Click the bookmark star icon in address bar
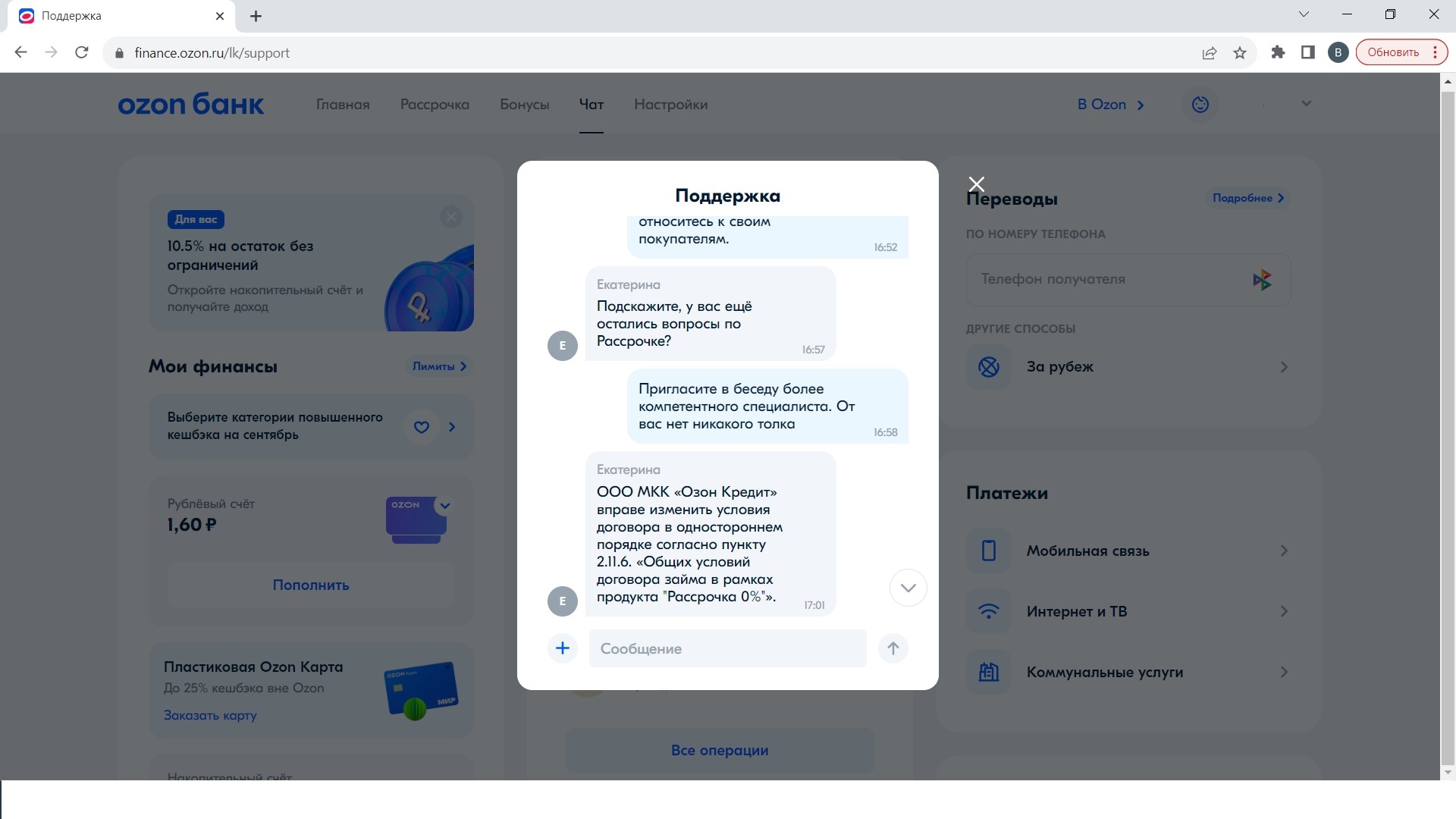The width and height of the screenshot is (1456, 819). coord(1240,53)
